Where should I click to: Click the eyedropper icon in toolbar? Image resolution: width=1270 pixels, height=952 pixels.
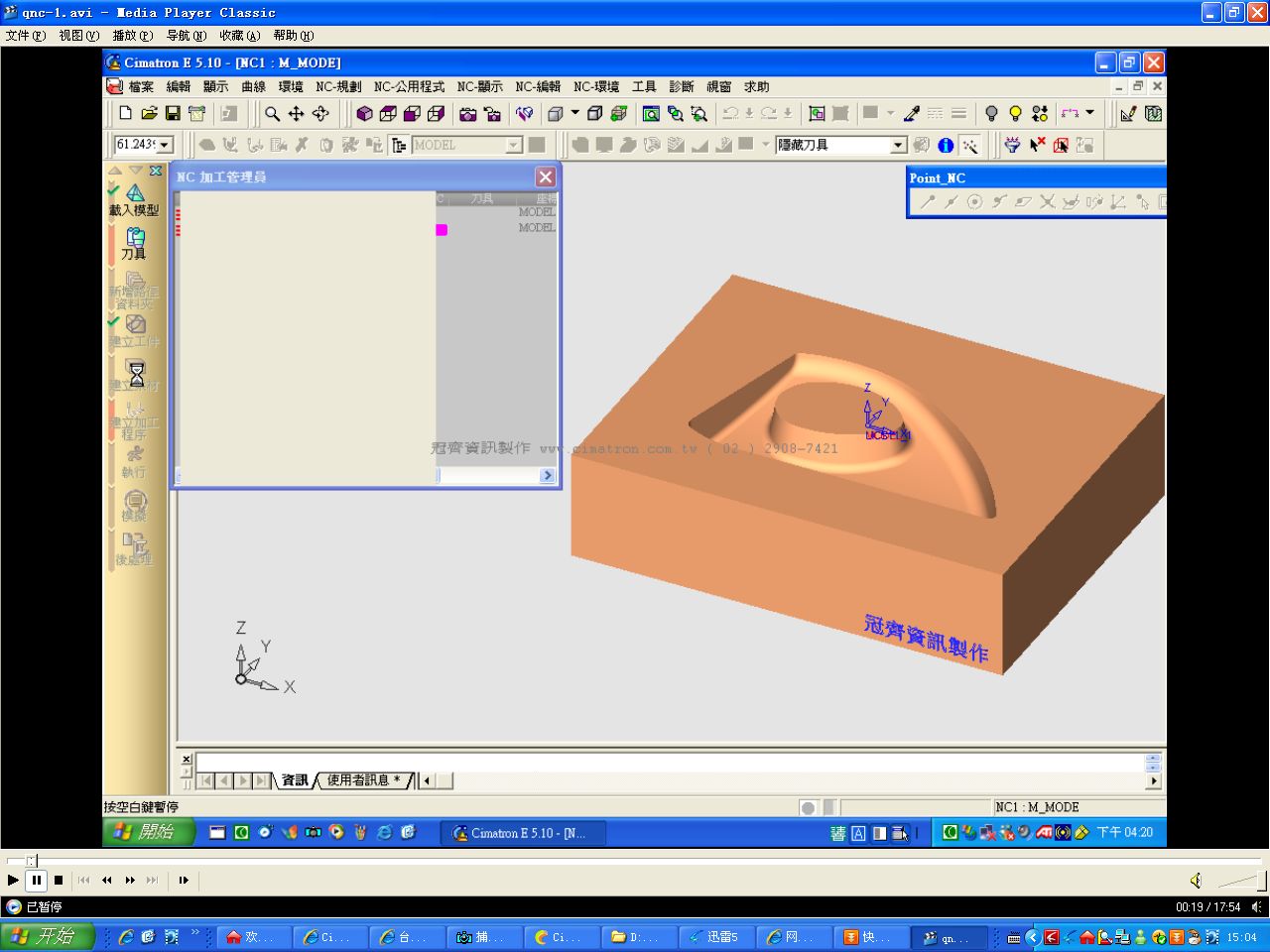tap(911, 113)
